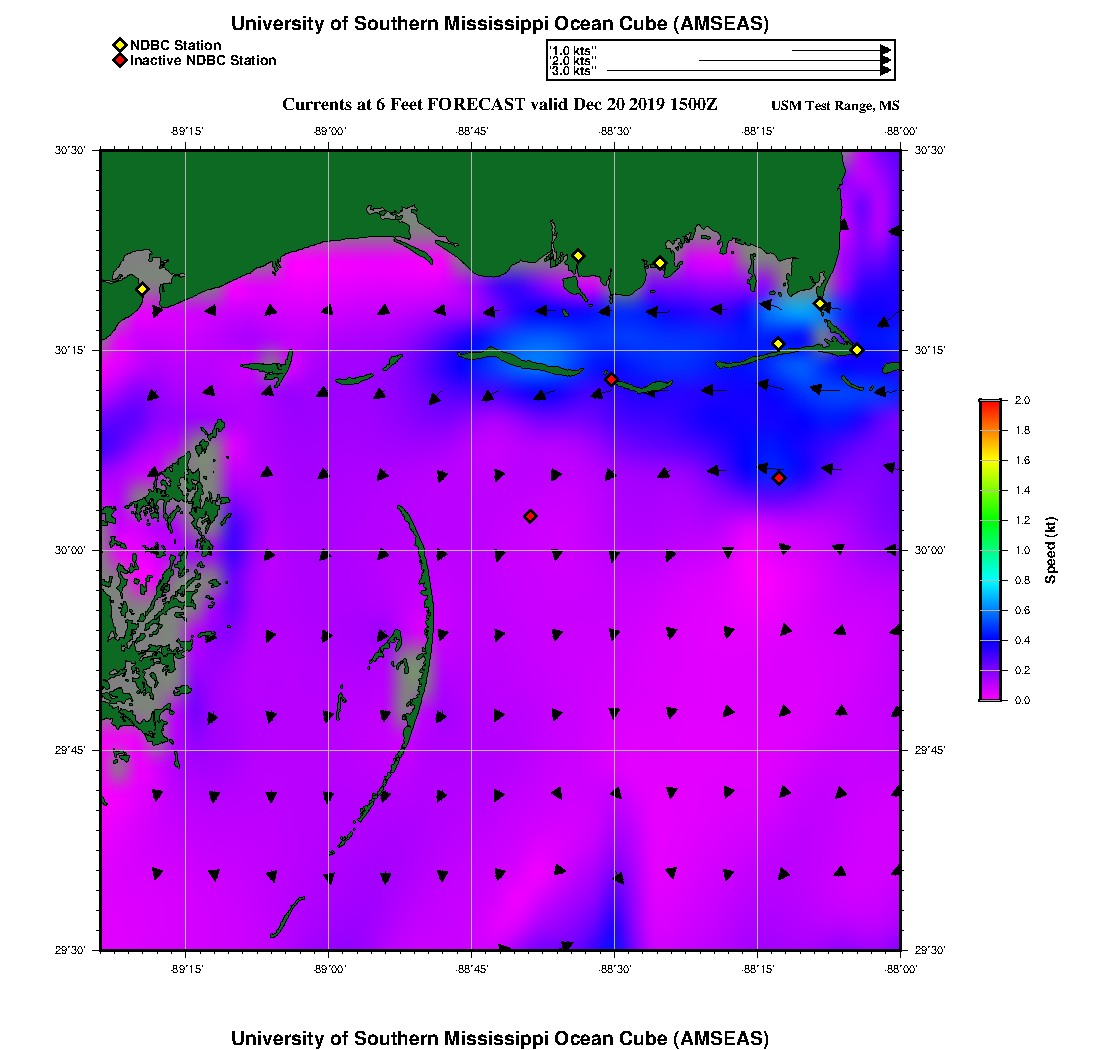Click the long curved Chandeleur island arc
Screen dimensions: 1100x1050
coord(423,640)
